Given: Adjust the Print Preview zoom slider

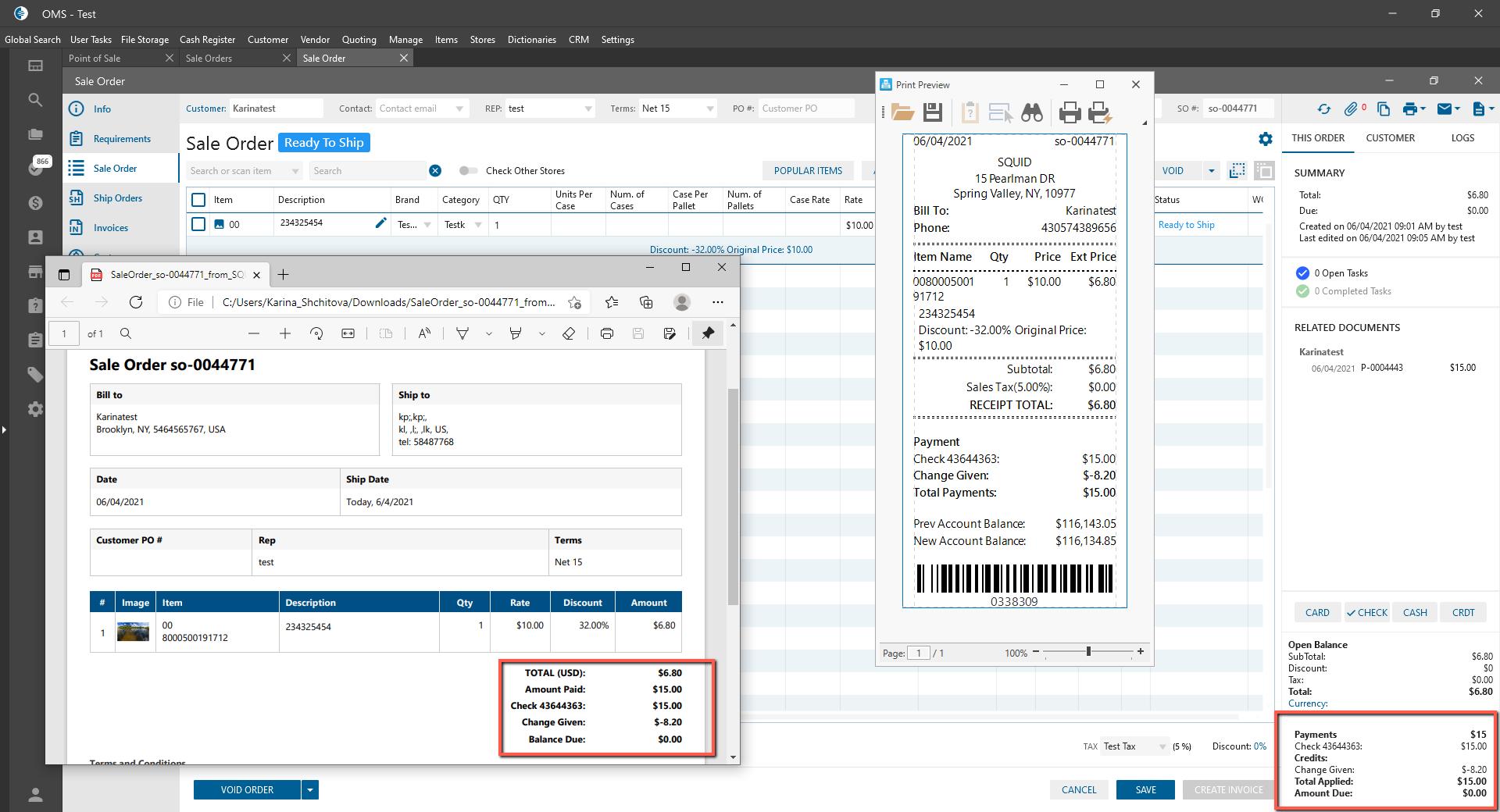Looking at the screenshot, I should pos(1087,652).
